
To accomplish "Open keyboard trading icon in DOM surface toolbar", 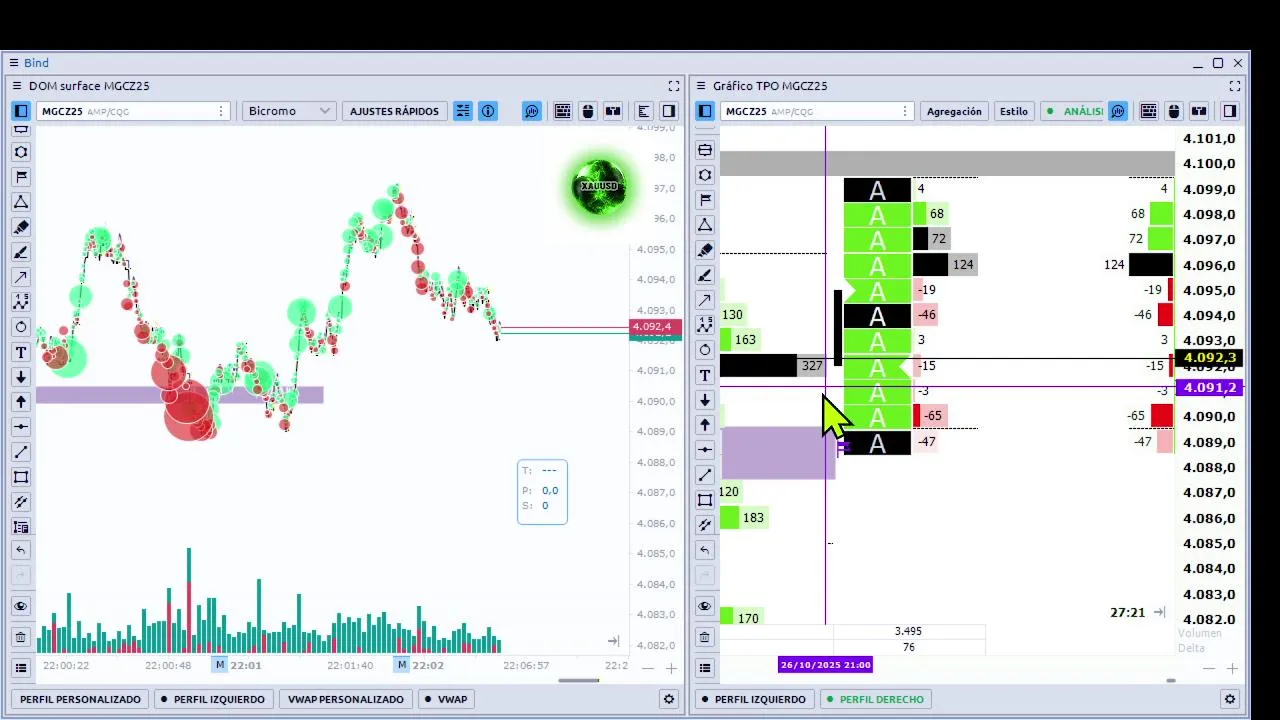I will [x=563, y=111].
